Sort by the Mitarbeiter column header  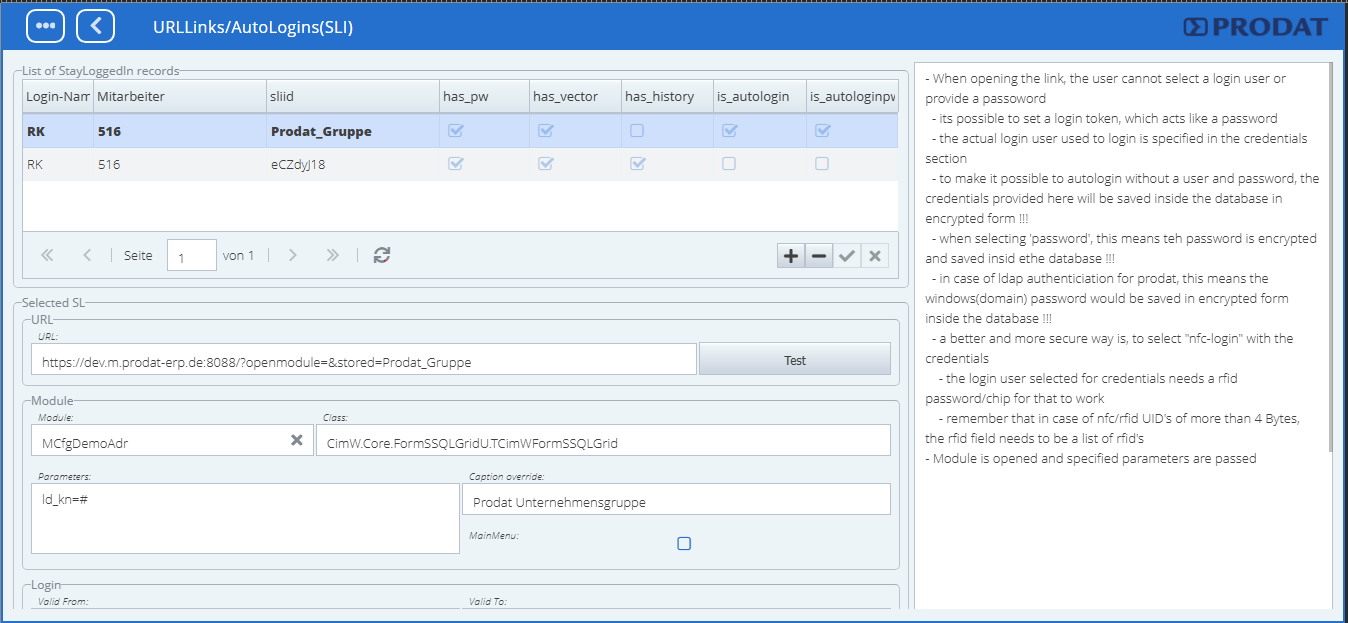(178, 97)
